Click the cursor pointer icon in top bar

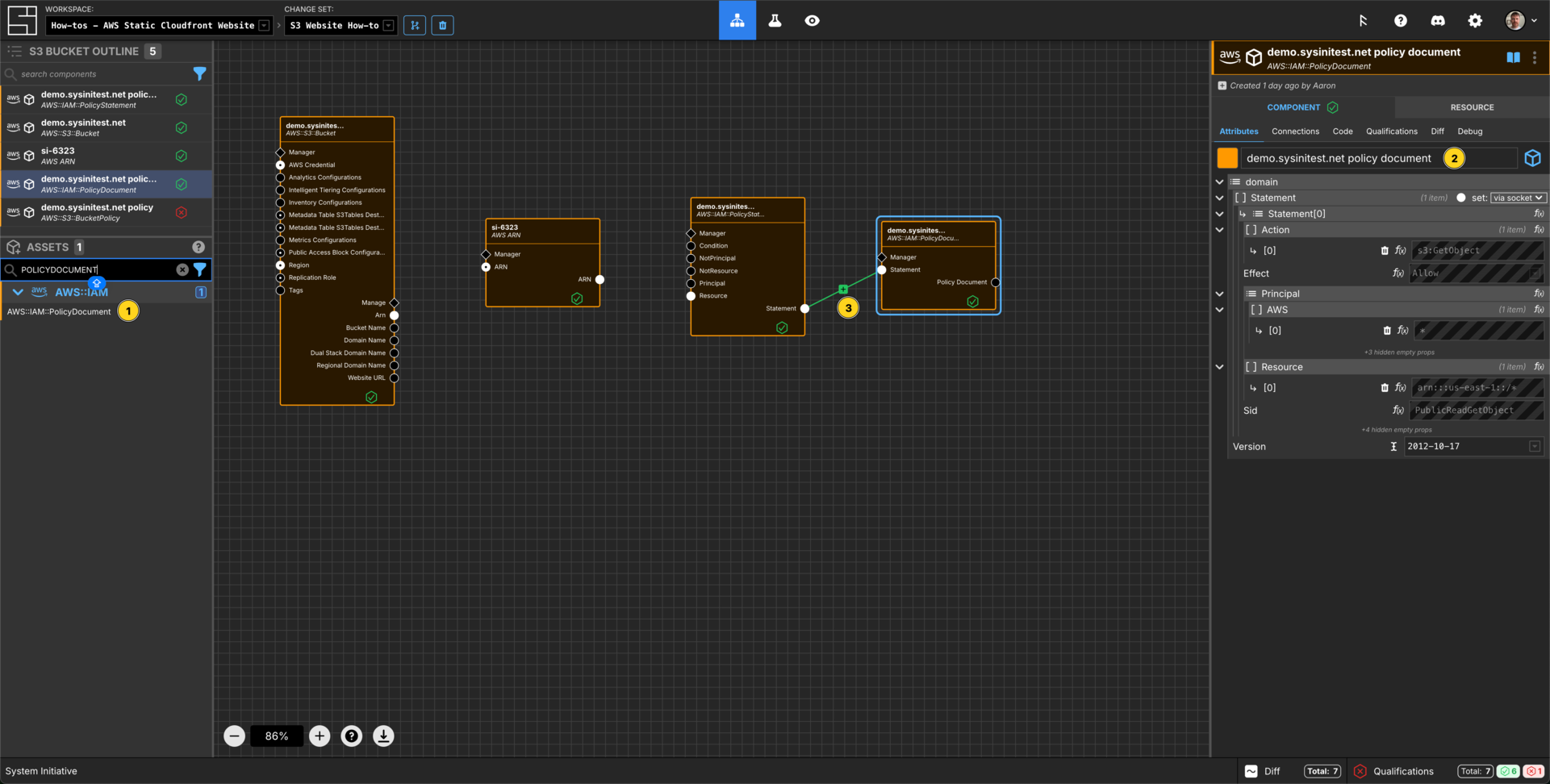tap(1363, 21)
